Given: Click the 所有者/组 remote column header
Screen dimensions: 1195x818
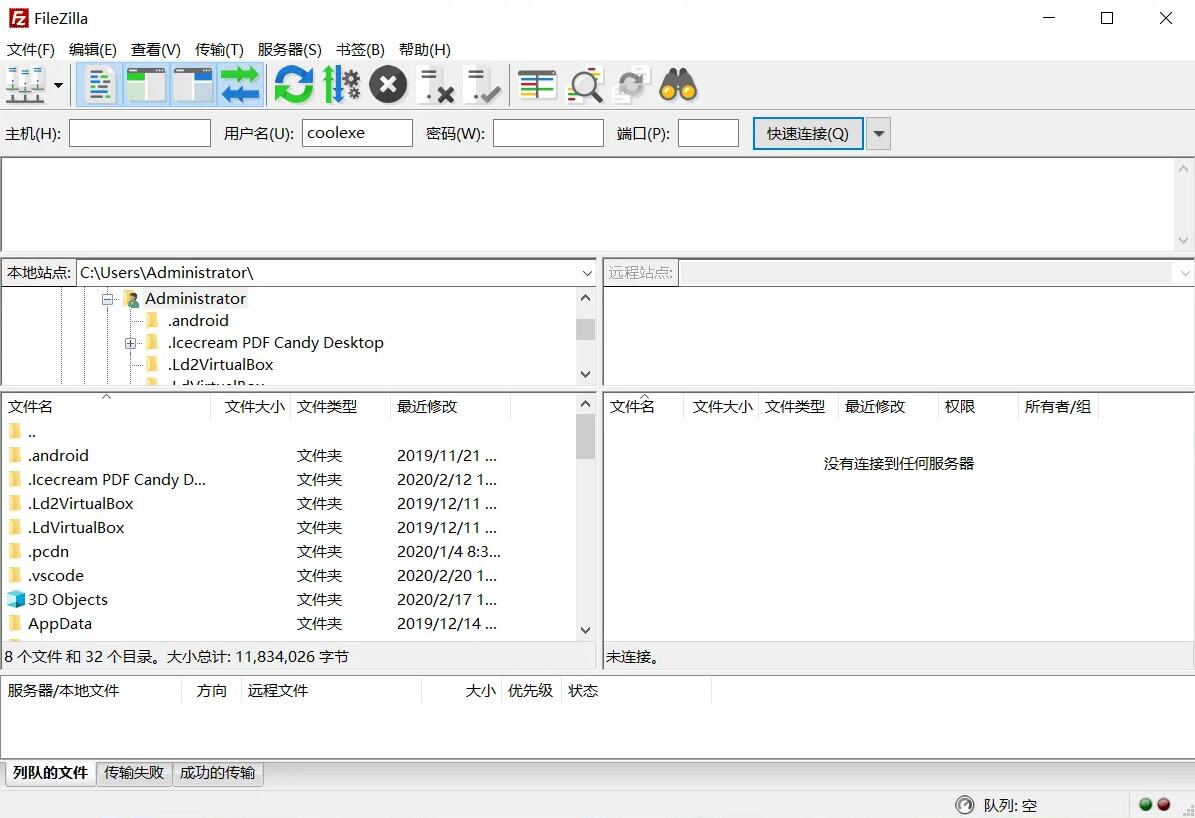Looking at the screenshot, I should (1058, 406).
